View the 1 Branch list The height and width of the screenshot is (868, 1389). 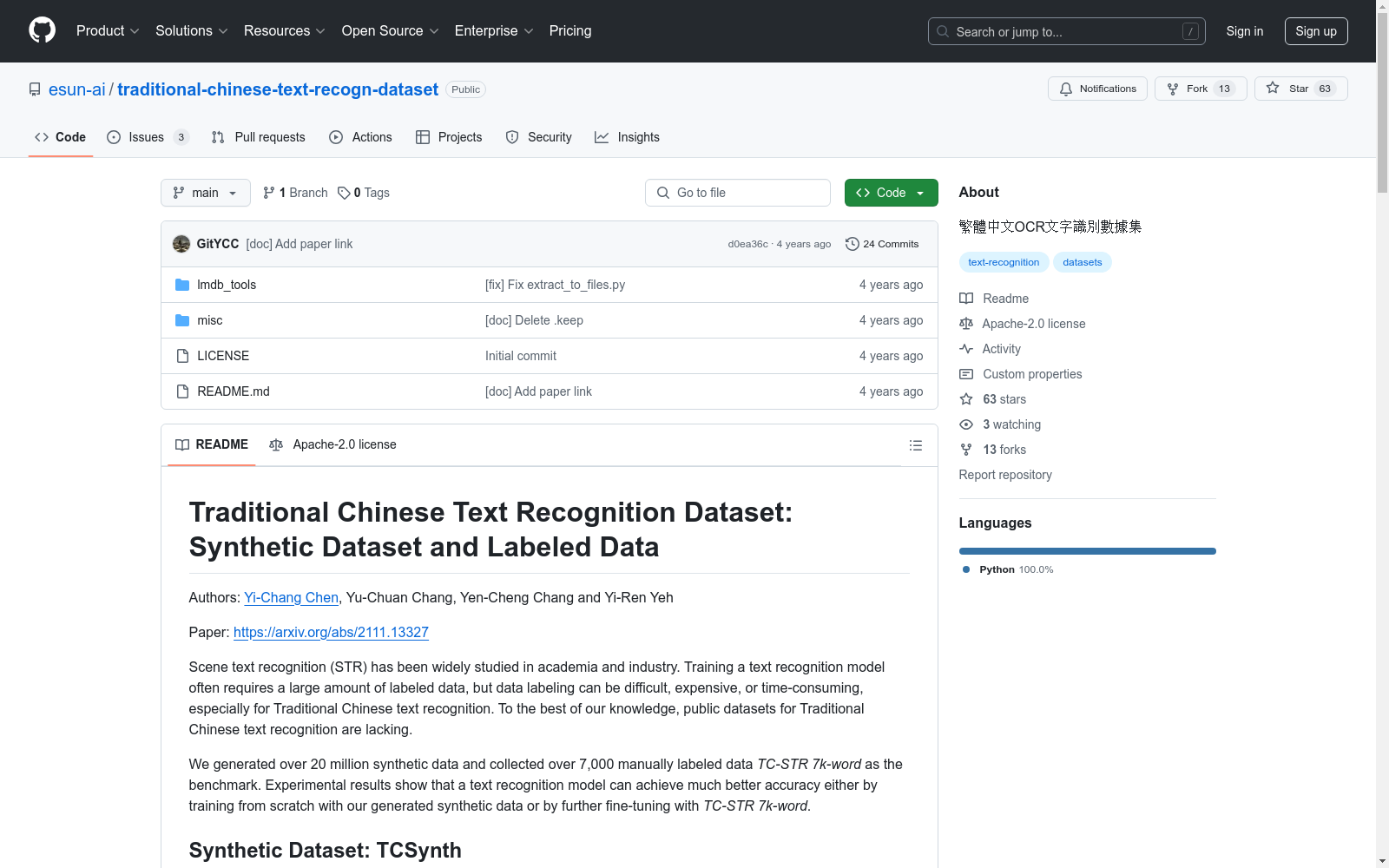pos(295,193)
